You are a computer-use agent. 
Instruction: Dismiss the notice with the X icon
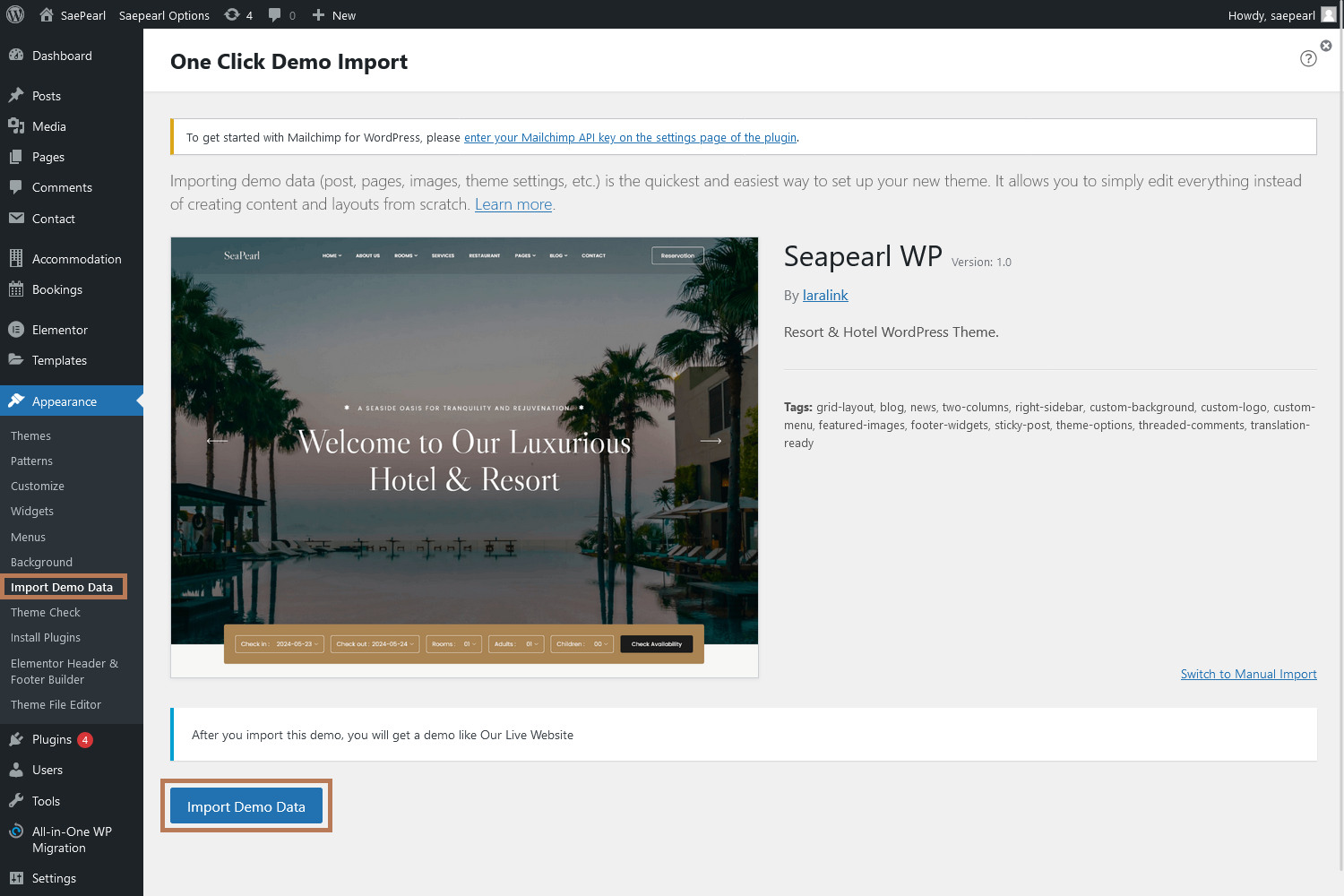coord(1326,46)
